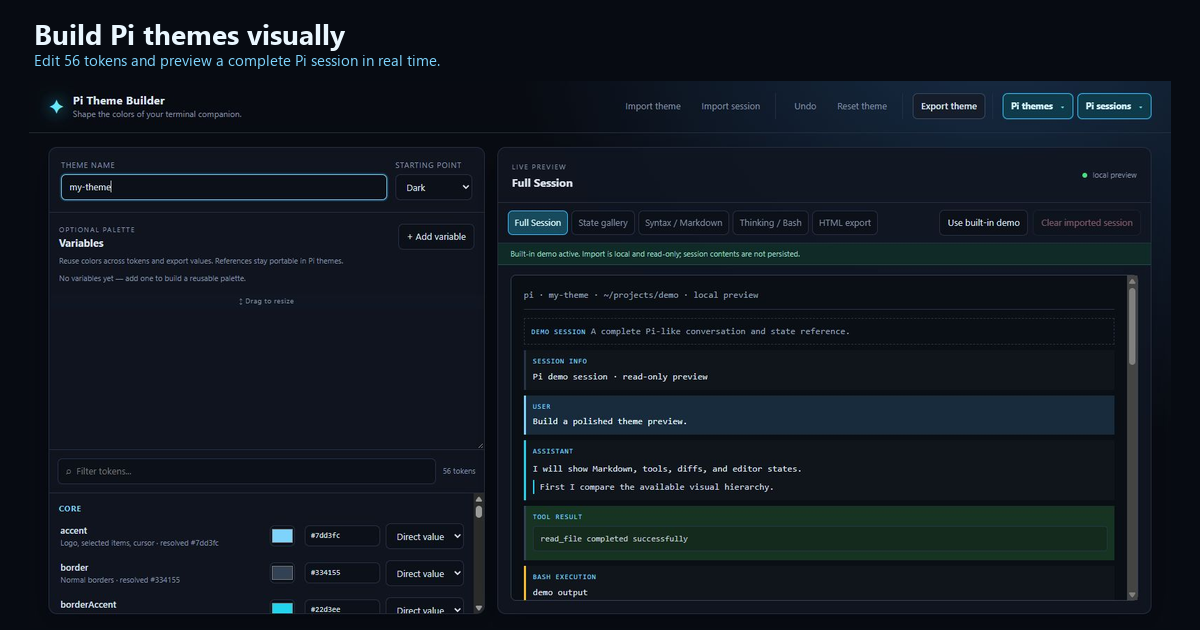Click the CORE section heading
Viewport: 1200px width, 630px height.
pyautogui.click(x=70, y=509)
